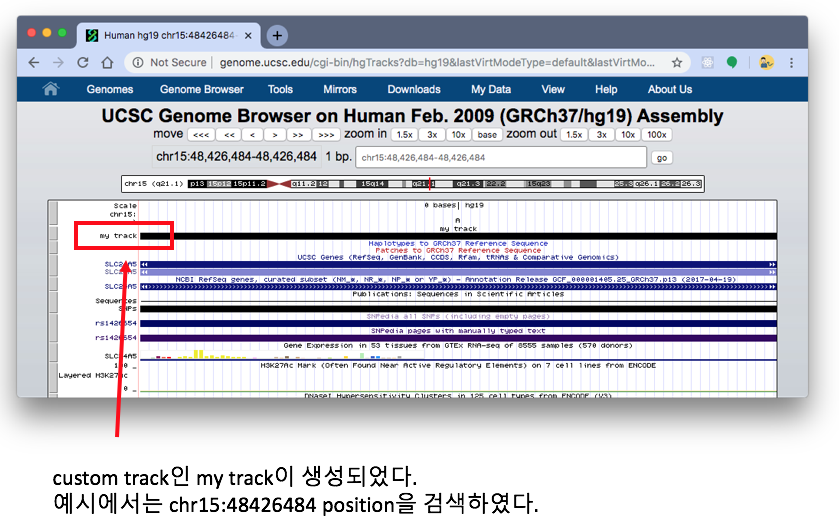Zoom out 3x
839x532 pixels.
pyautogui.click(x=601, y=135)
